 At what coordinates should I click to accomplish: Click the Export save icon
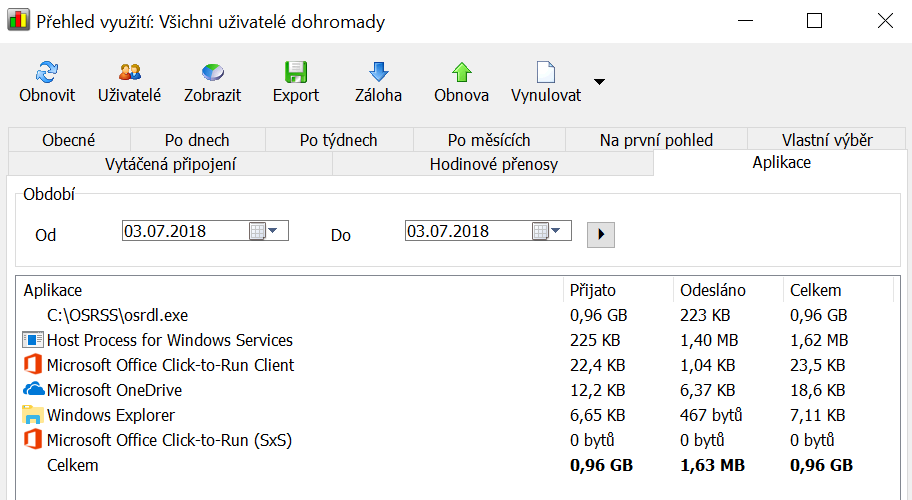295,72
